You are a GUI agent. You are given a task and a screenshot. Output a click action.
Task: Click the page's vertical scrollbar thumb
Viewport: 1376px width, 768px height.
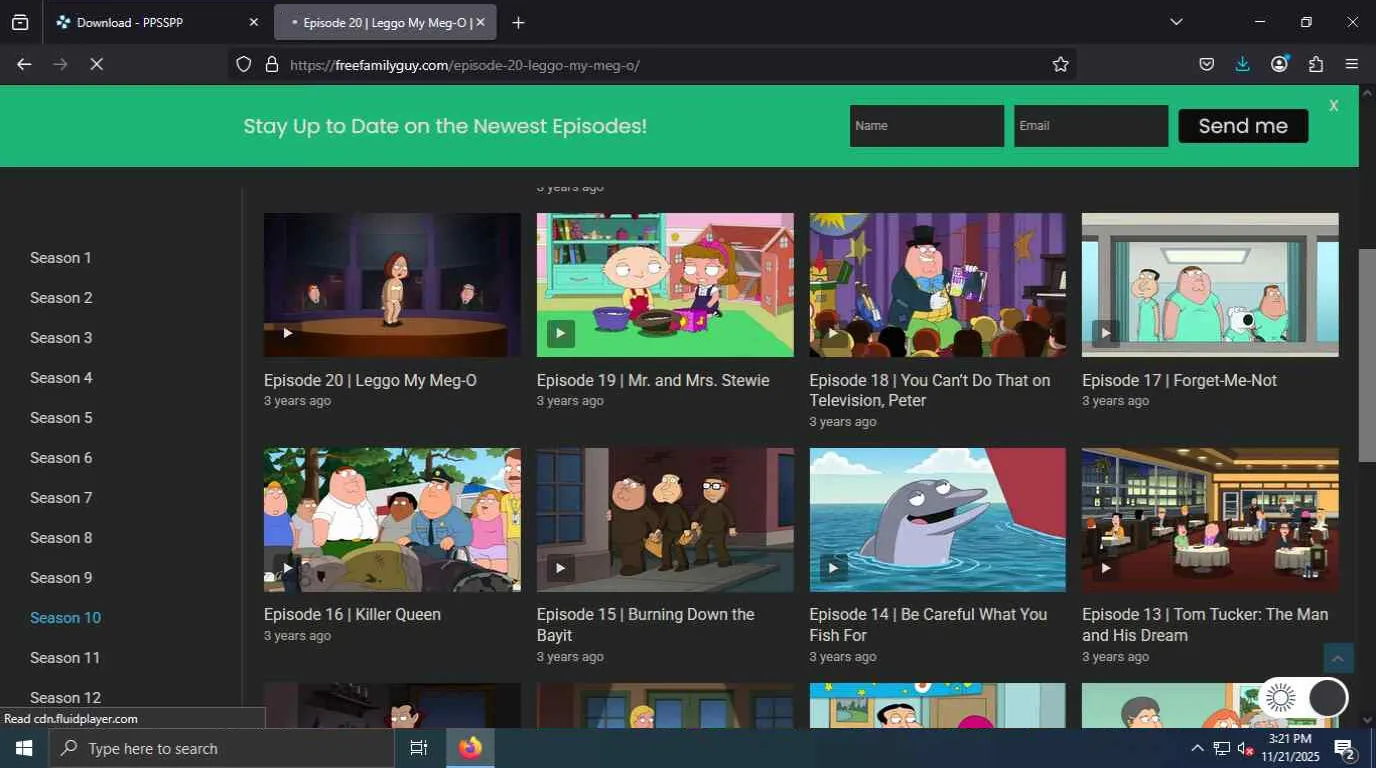[x=1366, y=355]
